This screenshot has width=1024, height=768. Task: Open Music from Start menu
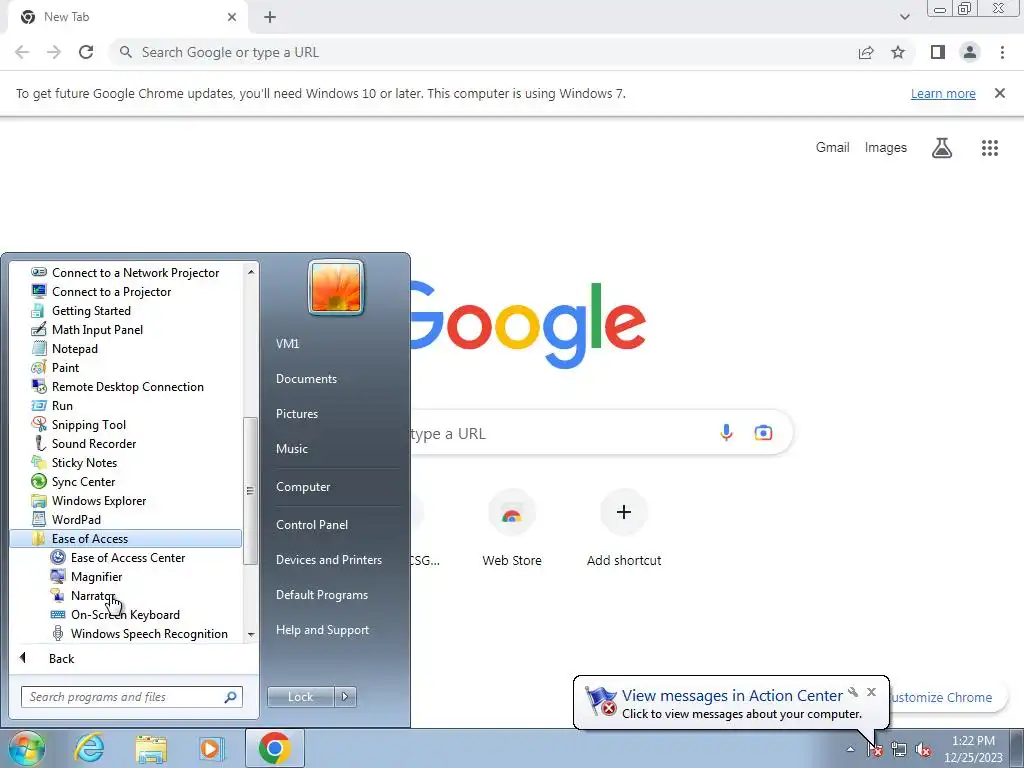(x=291, y=449)
